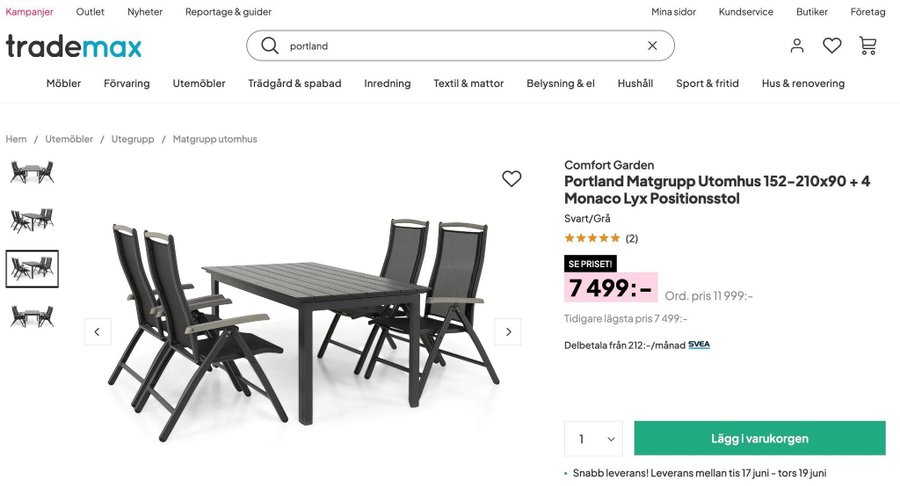Screen dimensions: 900x486
Task: Show the previous product image
Action: tap(98, 332)
